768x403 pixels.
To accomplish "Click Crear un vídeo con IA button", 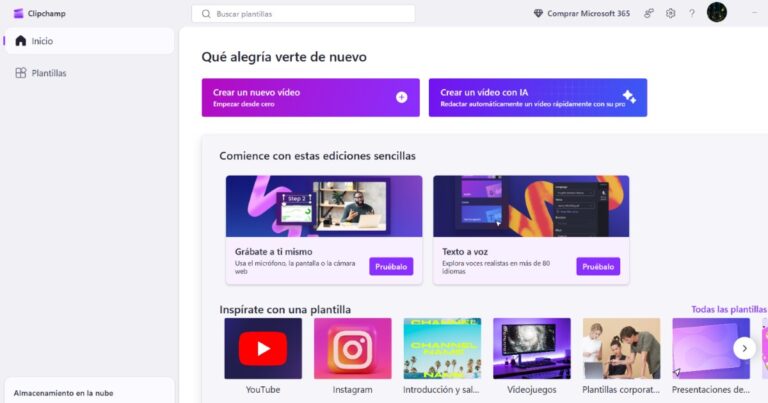I will tap(538, 97).
